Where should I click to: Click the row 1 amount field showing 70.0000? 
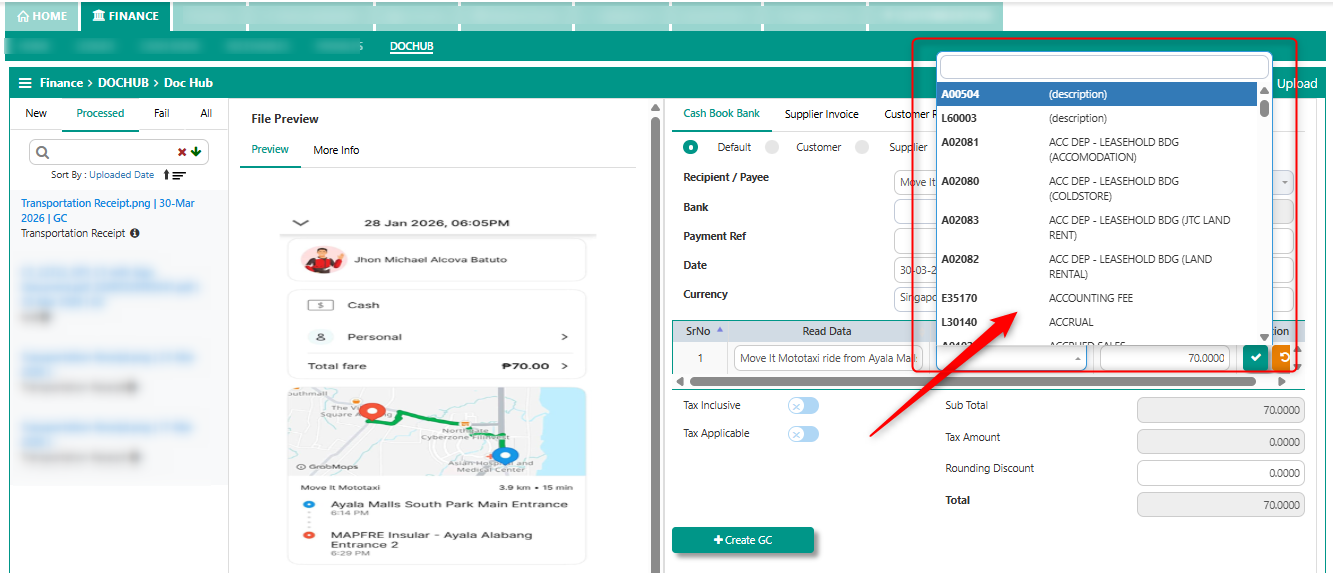coord(1165,358)
